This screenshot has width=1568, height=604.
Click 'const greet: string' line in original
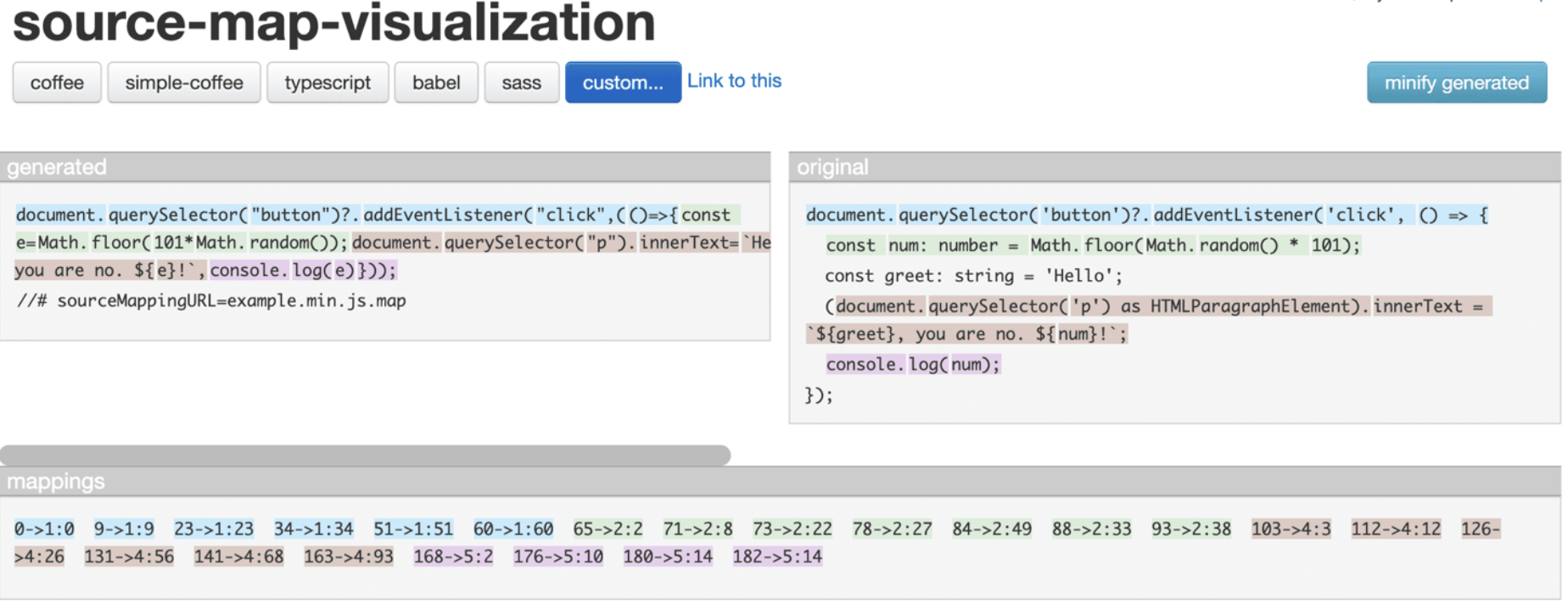point(974,276)
